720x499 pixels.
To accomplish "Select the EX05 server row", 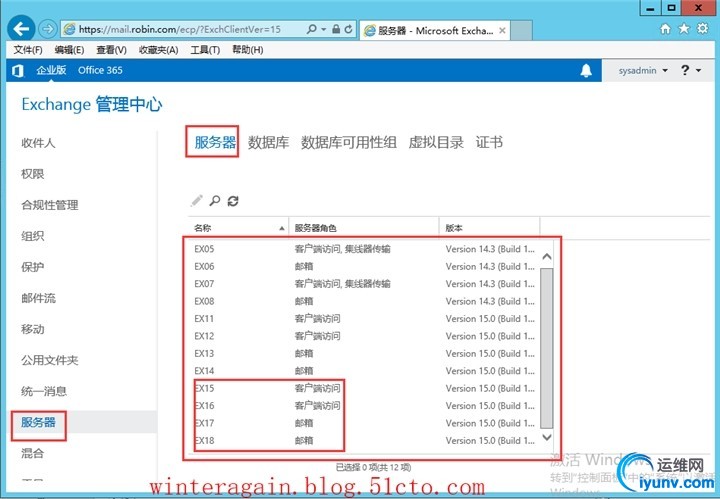I will point(365,249).
